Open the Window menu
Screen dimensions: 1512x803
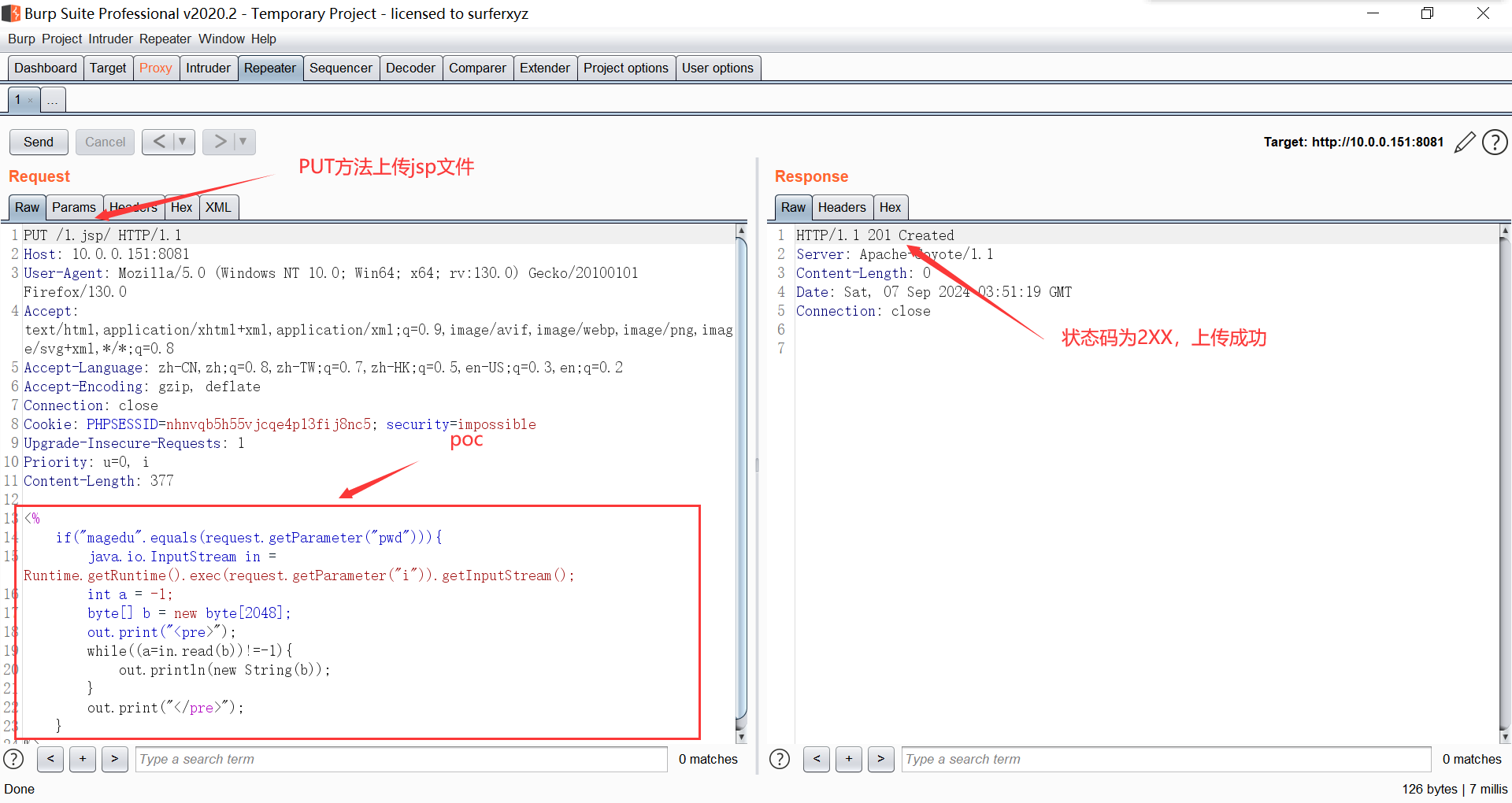pyautogui.click(x=221, y=39)
